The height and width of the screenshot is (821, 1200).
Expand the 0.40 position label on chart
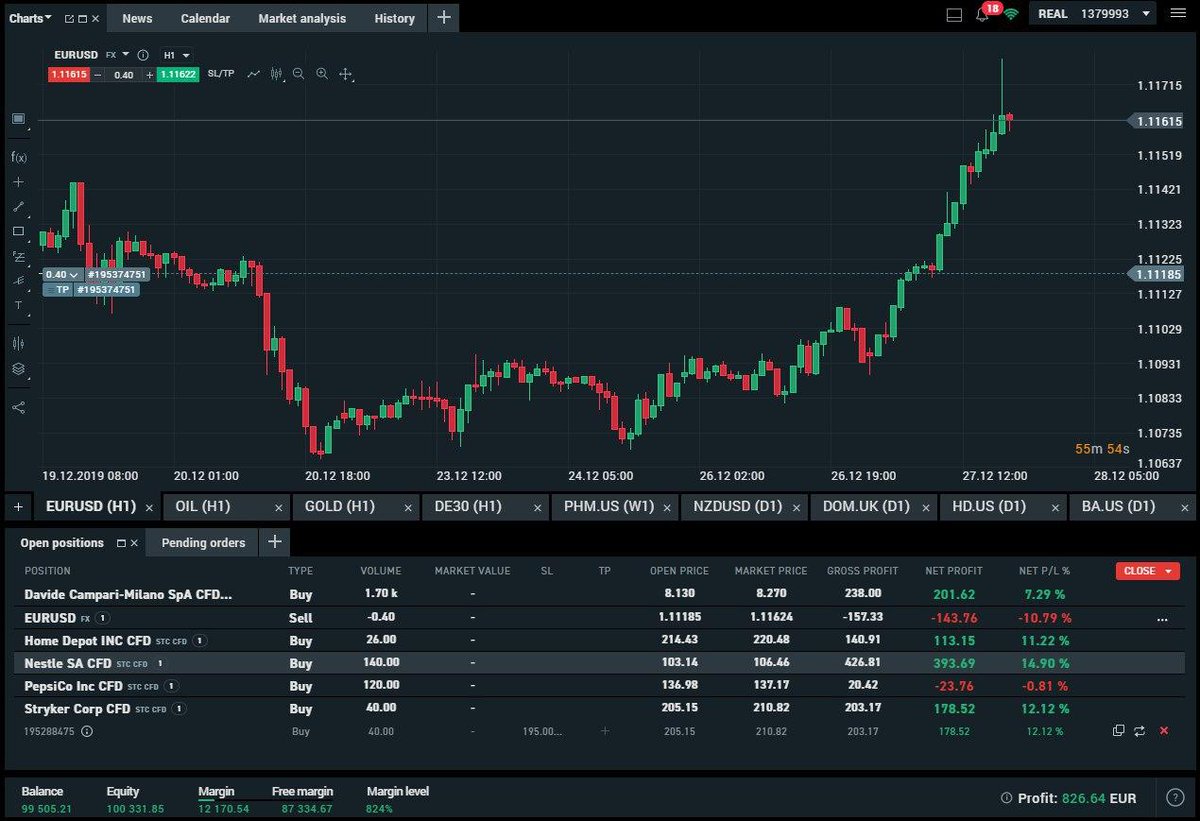point(61,274)
